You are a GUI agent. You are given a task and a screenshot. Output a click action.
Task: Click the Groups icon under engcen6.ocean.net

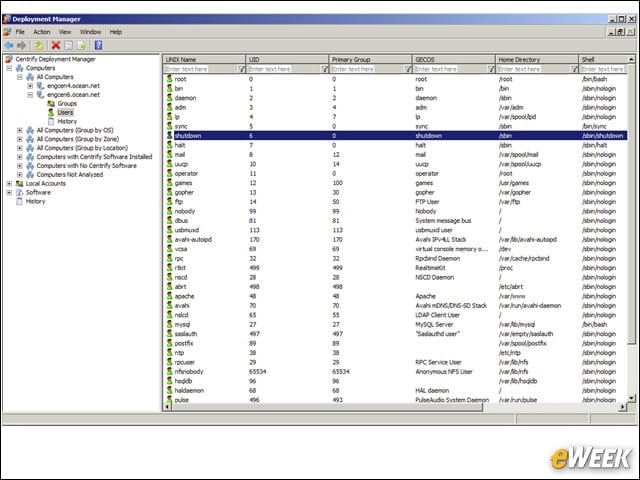(51, 104)
